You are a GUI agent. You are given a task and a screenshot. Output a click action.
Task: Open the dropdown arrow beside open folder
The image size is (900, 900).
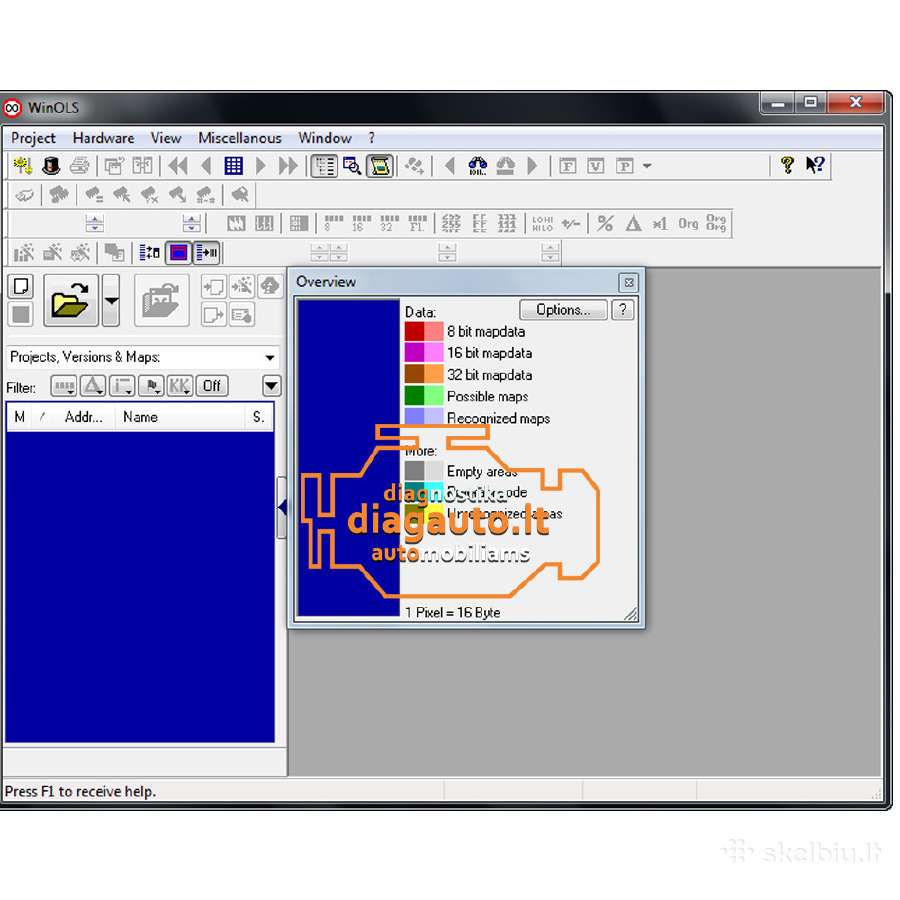click(111, 300)
